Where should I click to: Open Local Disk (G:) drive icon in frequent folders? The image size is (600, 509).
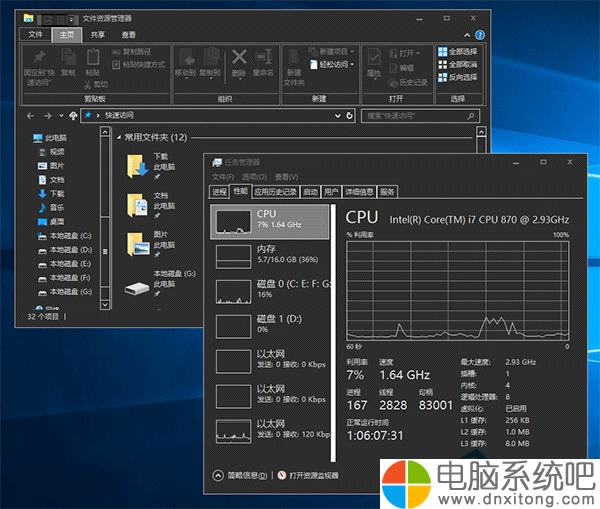pyautogui.click(x=137, y=288)
